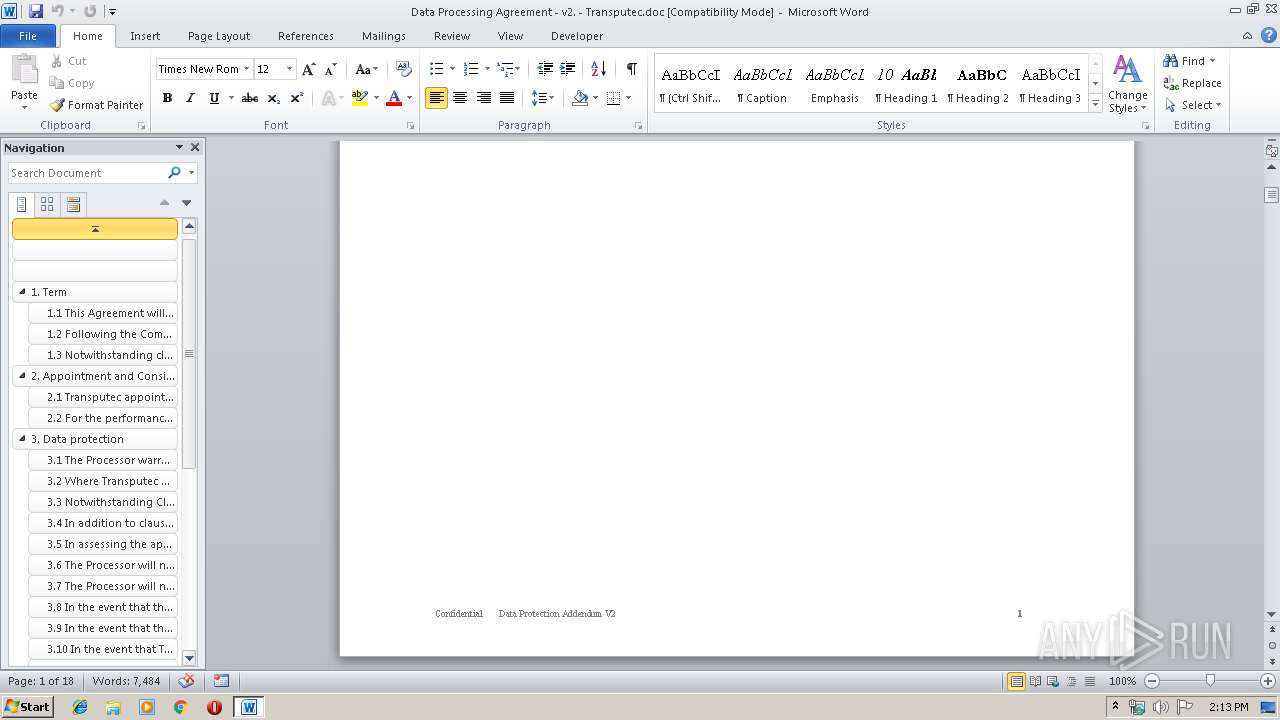This screenshot has height=720, width=1280.
Task: Close the Navigation pane
Action: [x=195, y=147]
